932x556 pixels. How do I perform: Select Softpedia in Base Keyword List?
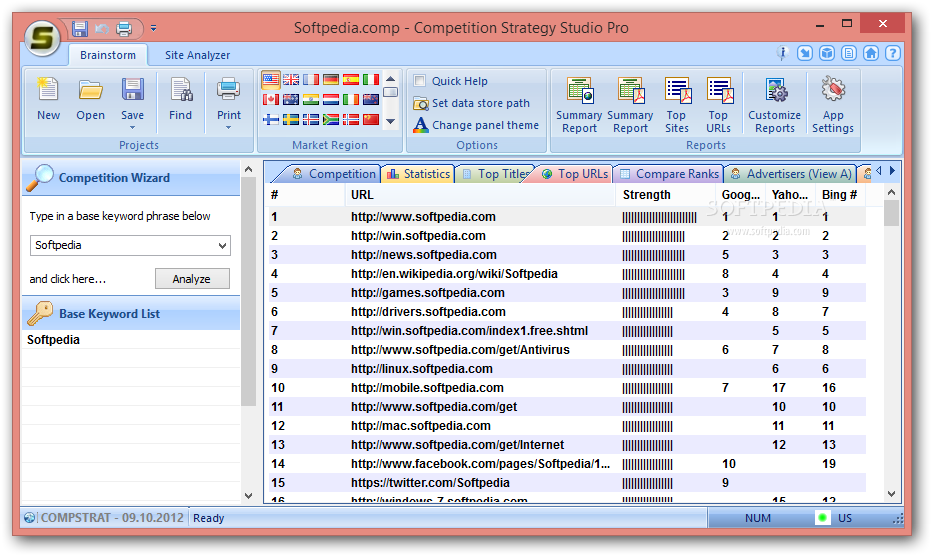pos(131,340)
